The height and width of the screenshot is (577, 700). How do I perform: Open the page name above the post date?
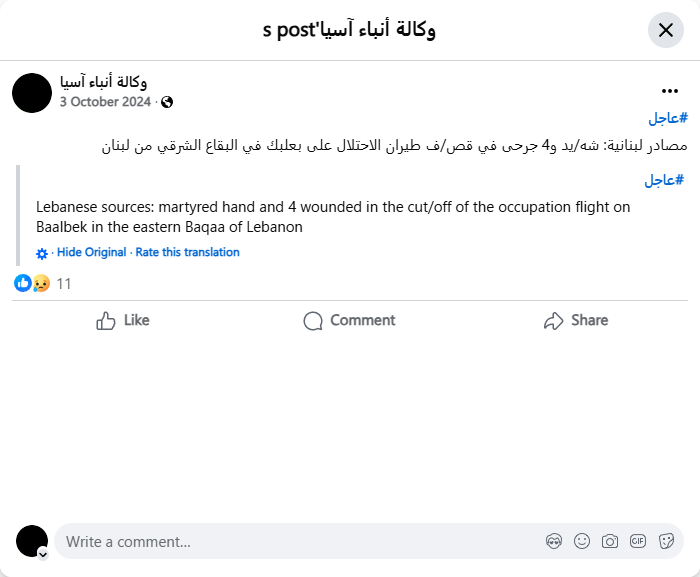(104, 82)
